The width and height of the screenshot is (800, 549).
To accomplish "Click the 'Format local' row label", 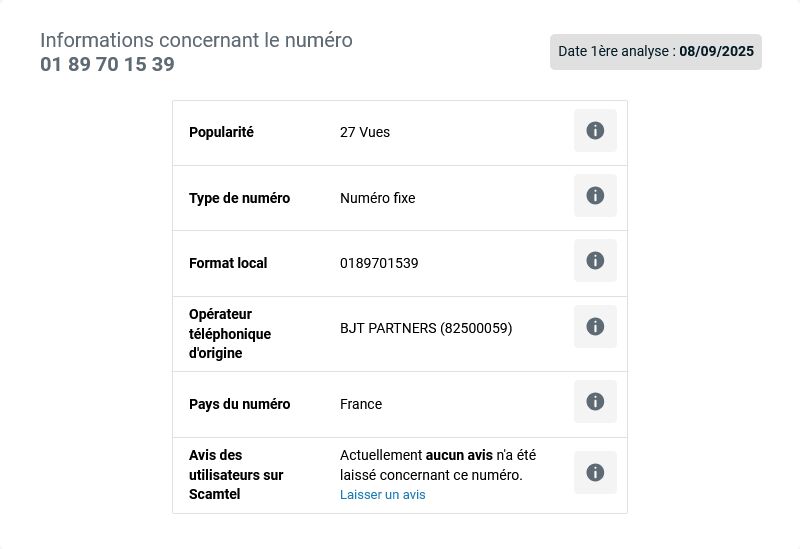I will pyautogui.click(x=228, y=263).
